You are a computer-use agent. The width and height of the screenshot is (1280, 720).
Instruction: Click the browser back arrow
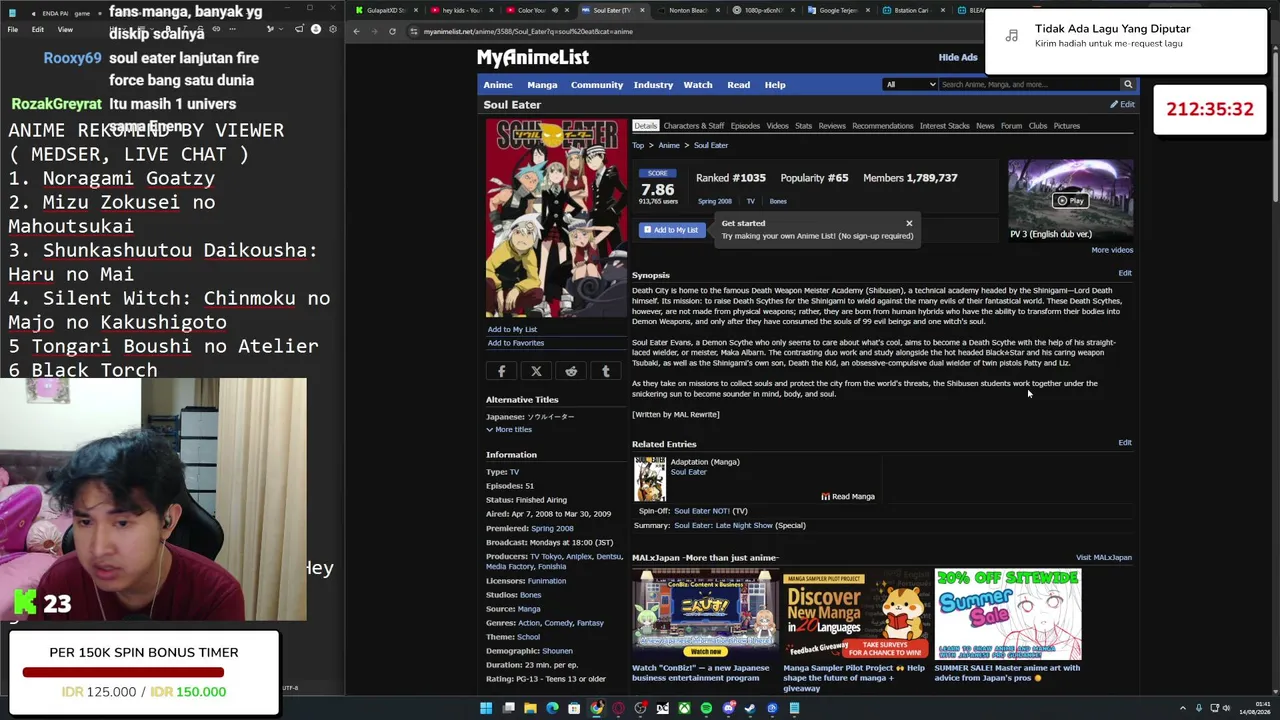356,31
